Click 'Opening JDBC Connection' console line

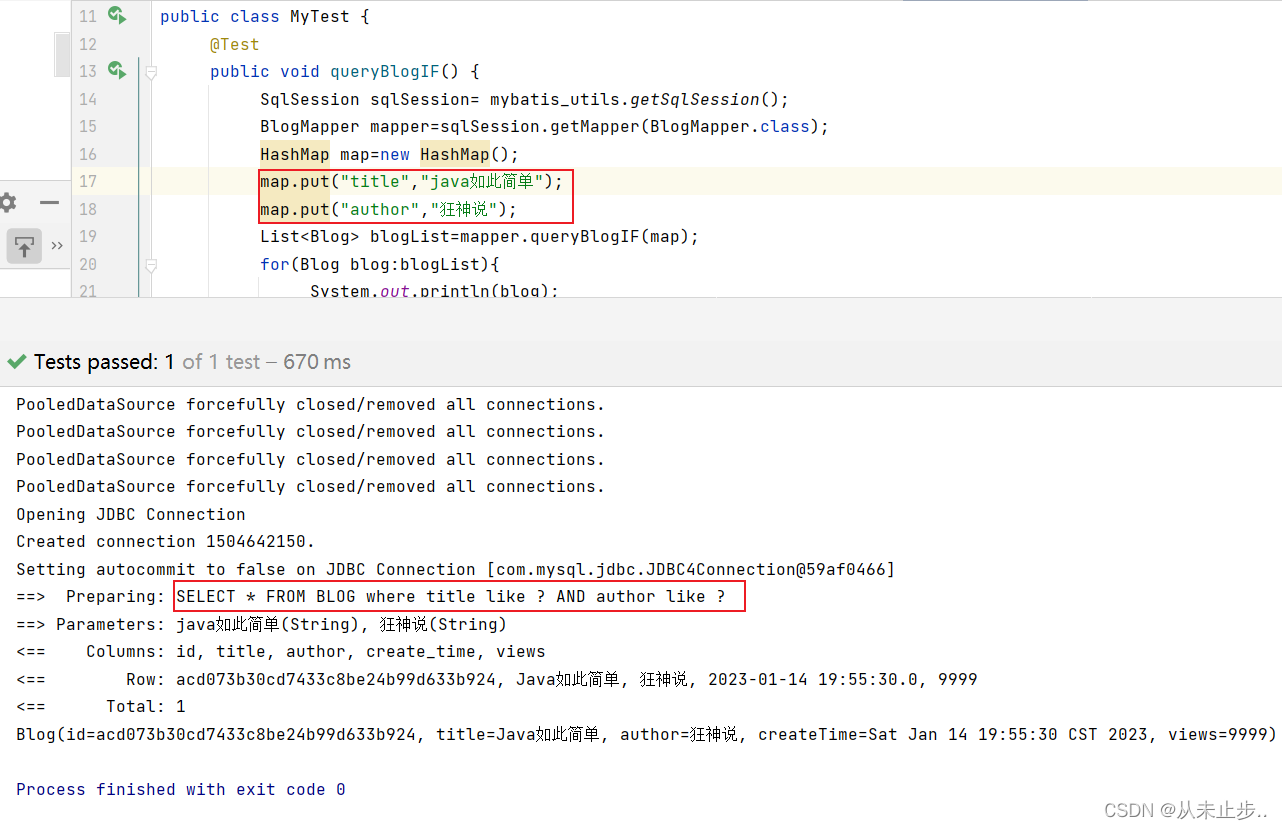(130, 514)
